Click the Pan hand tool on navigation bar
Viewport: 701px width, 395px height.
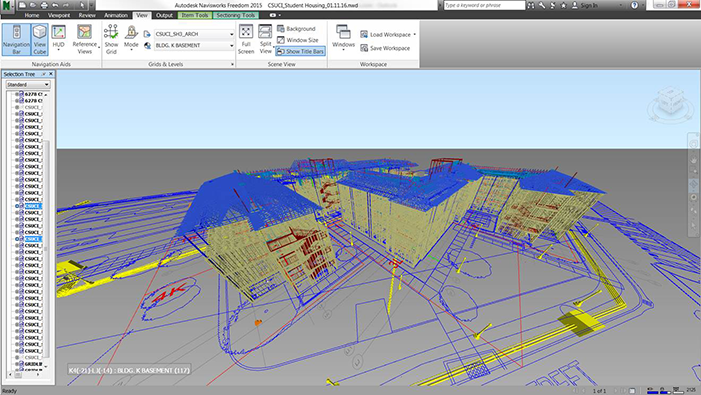tap(693, 159)
